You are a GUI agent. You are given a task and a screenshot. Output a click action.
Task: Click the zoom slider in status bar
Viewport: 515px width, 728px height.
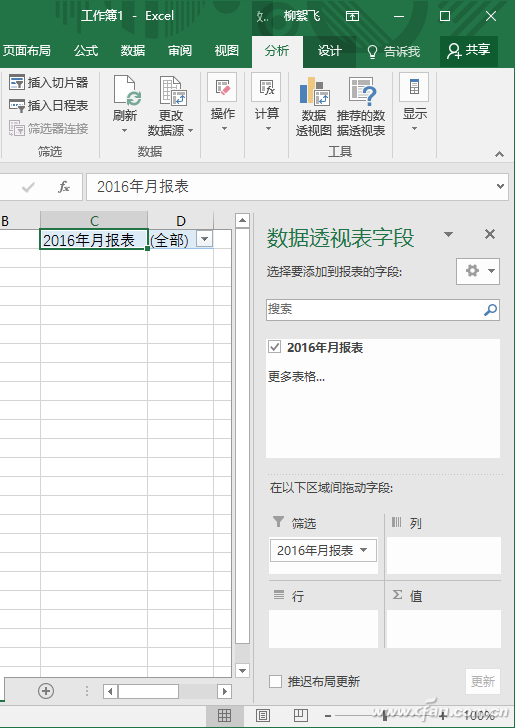385,715
